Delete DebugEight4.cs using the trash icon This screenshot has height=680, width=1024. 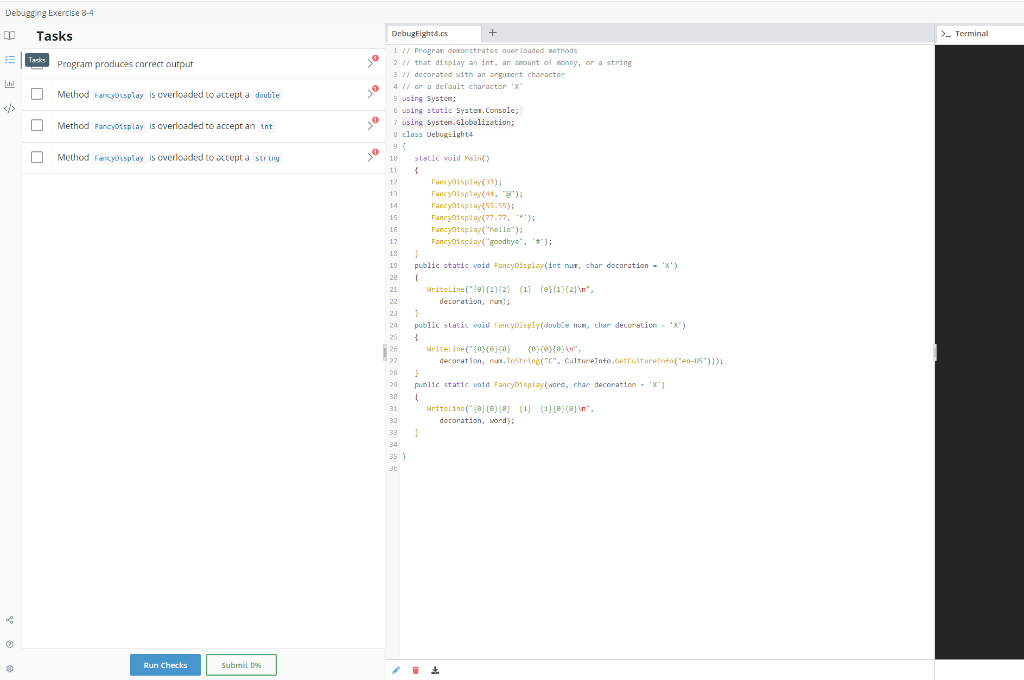coord(415,670)
